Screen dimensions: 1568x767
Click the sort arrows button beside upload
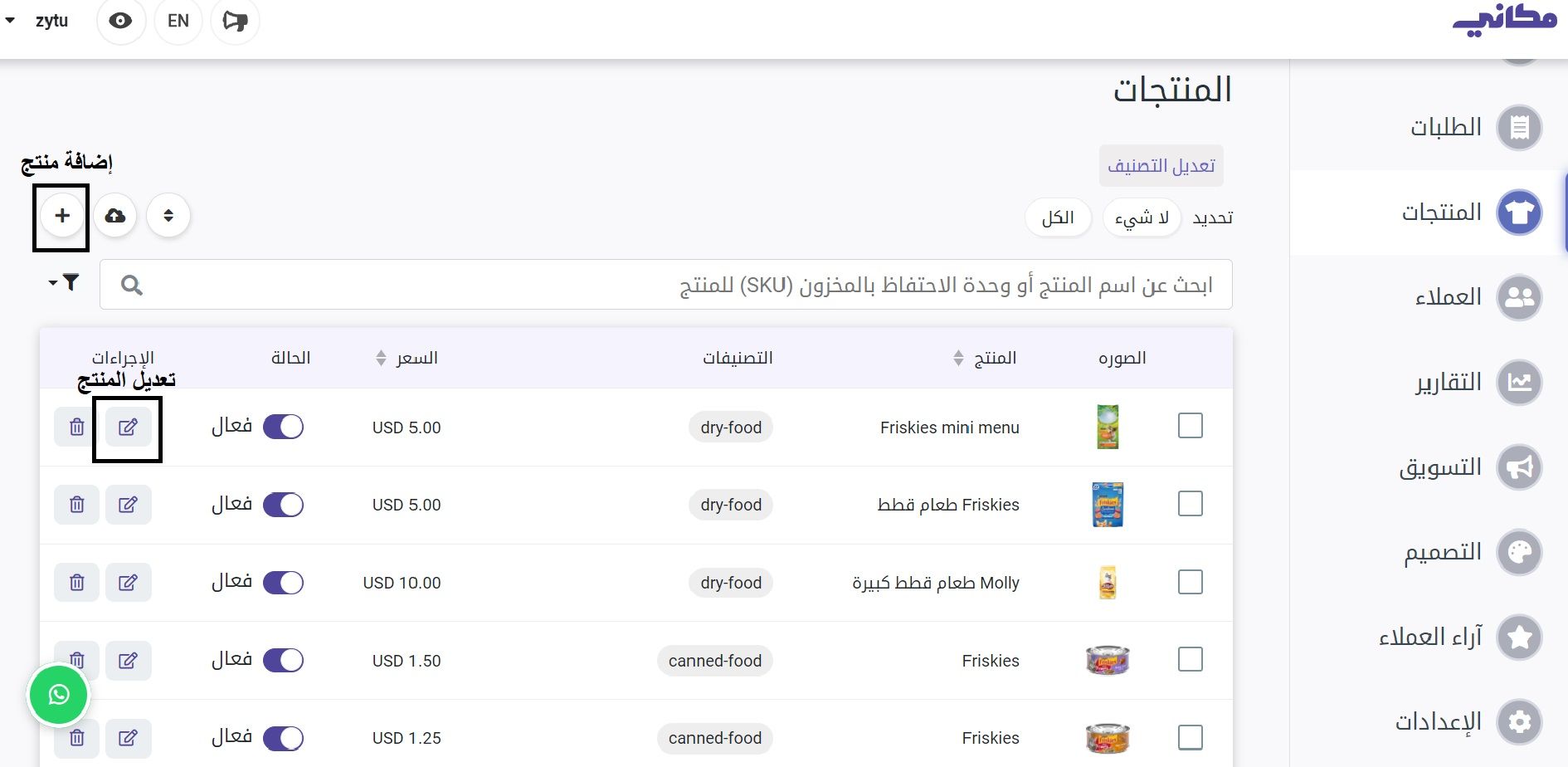168,216
